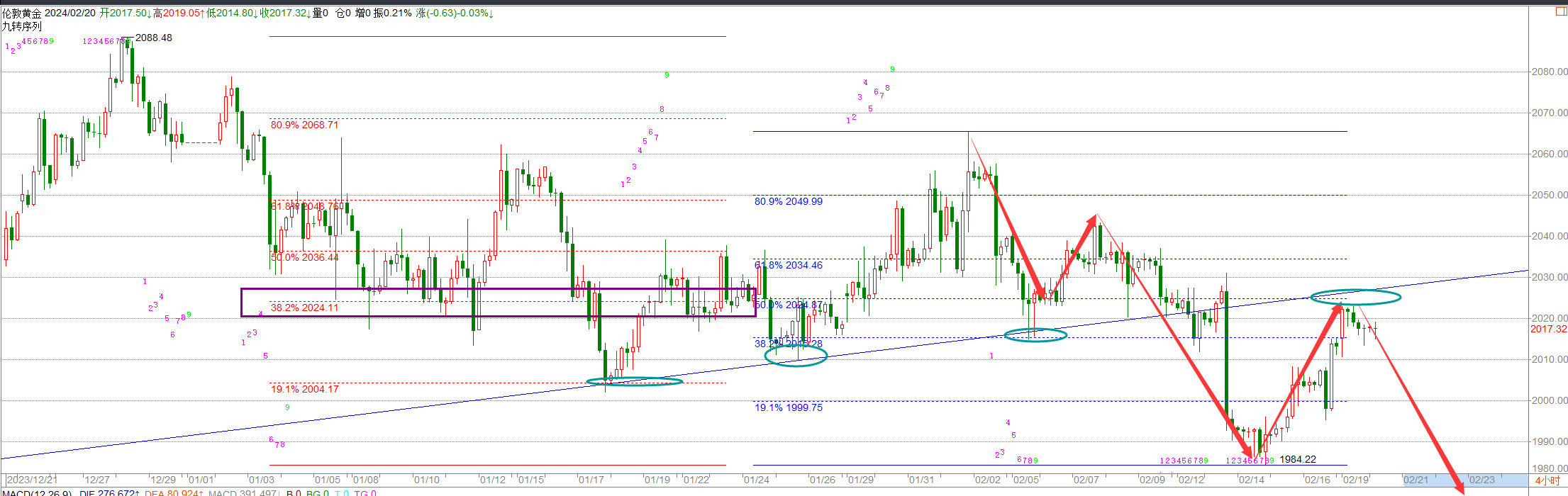
Task: Click the 01/17 date on time axis
Action: pyautogui.click(x=591, y=480)
